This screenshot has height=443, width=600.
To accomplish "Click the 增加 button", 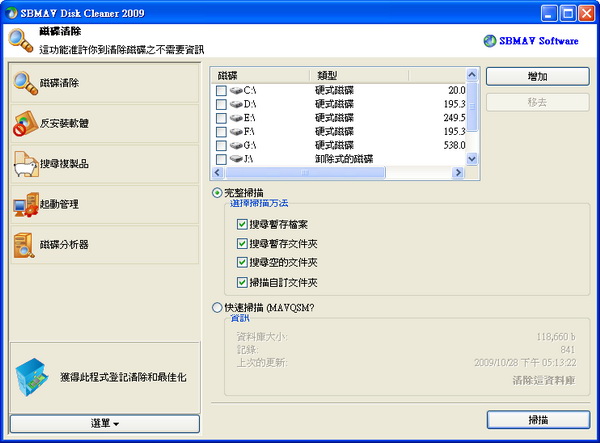I will tap(537, 76).
